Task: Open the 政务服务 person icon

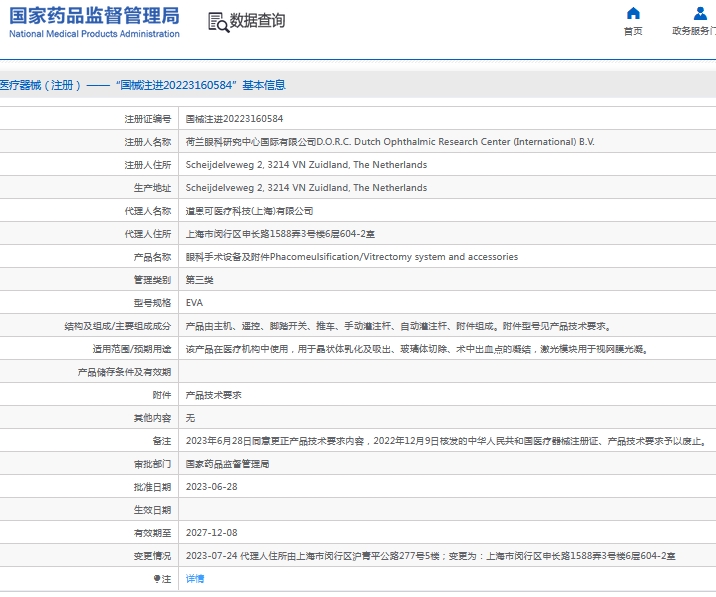Action: (x=700, y=13)
